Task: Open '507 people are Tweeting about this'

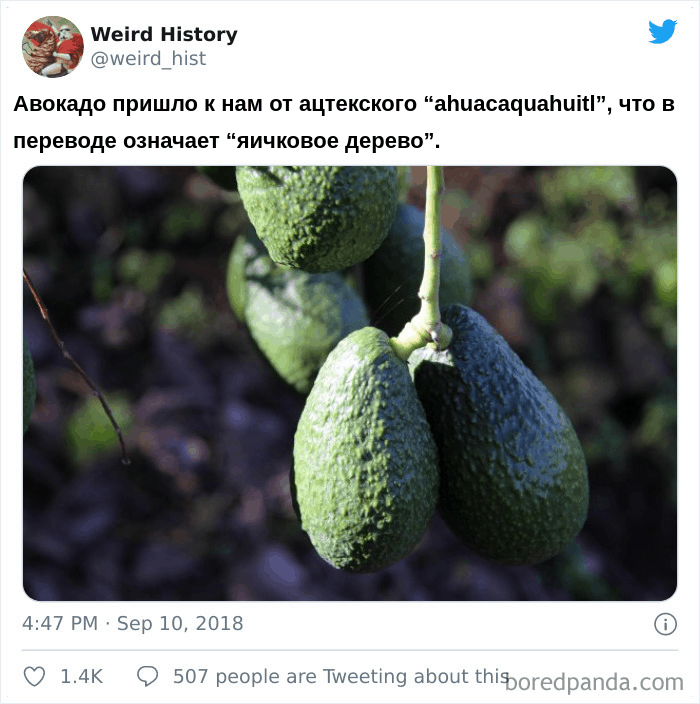Action: tap(341, 677)
